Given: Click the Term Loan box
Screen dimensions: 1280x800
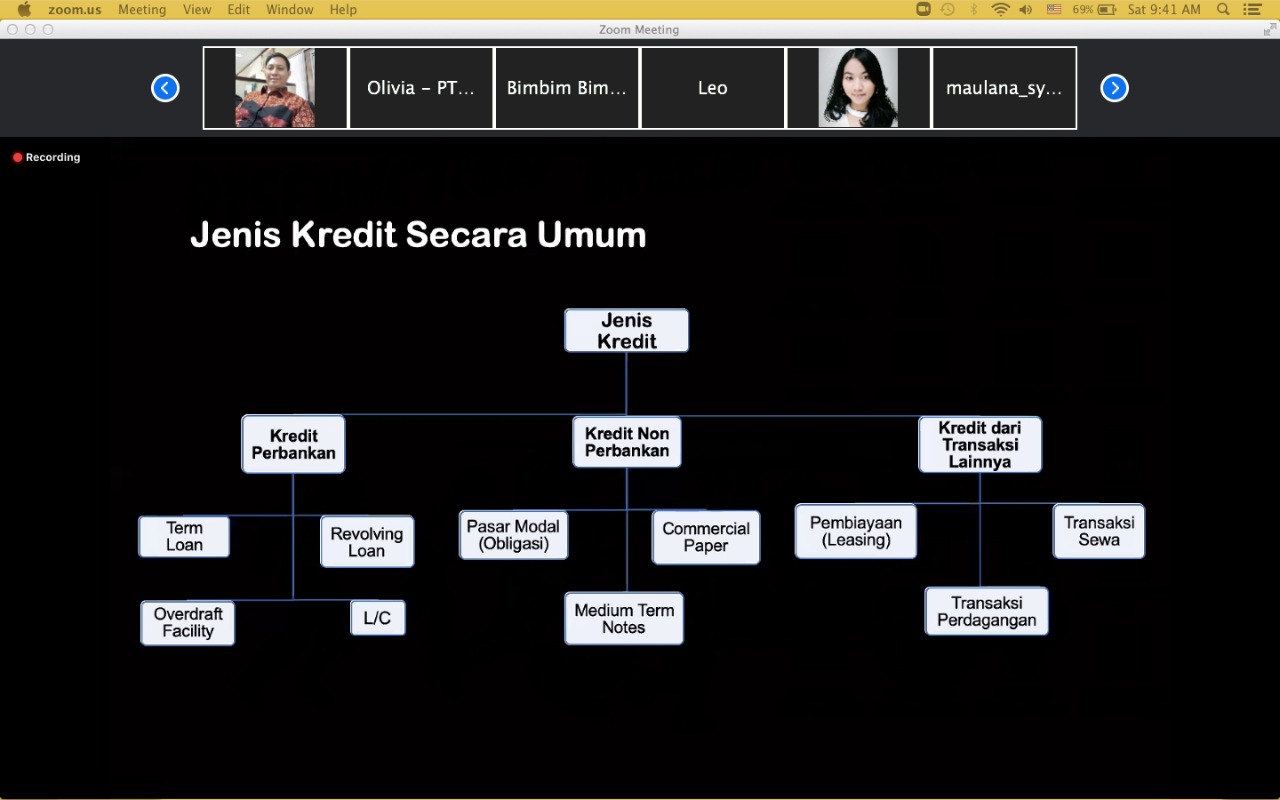Looking at the screenshot, I should [x=184, y=536].
